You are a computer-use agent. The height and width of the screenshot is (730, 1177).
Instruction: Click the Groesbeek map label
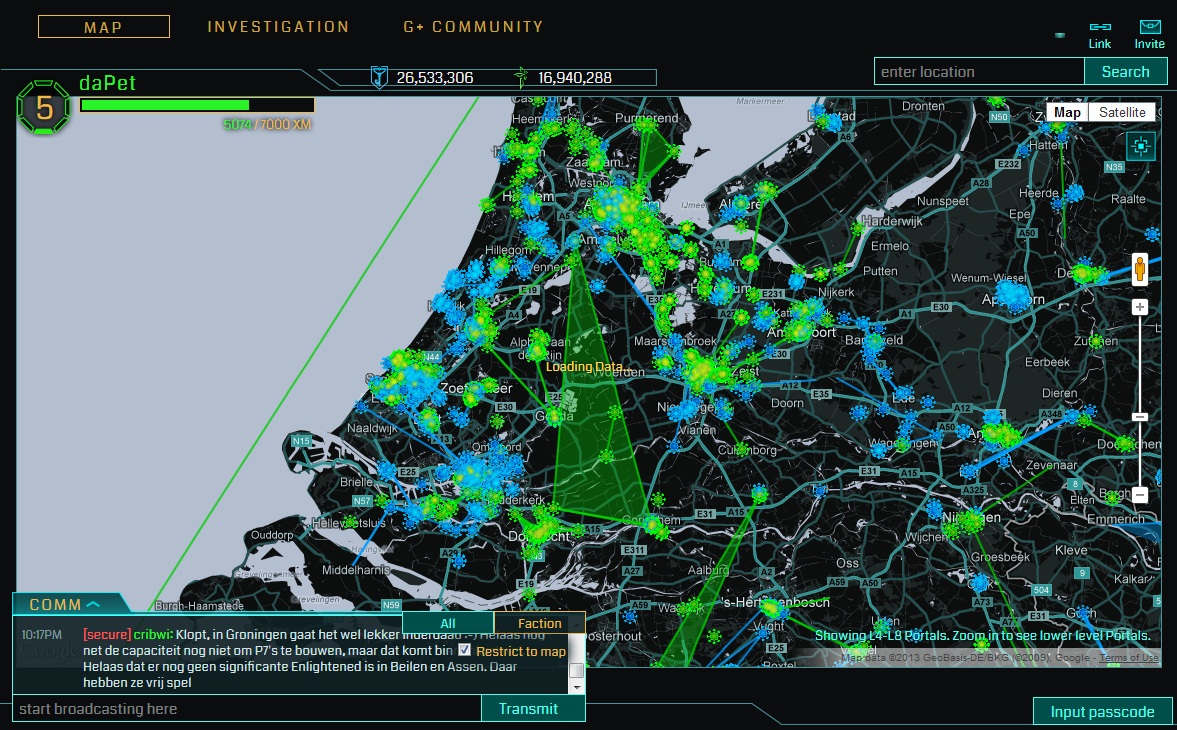click(x=1001, y=557)
